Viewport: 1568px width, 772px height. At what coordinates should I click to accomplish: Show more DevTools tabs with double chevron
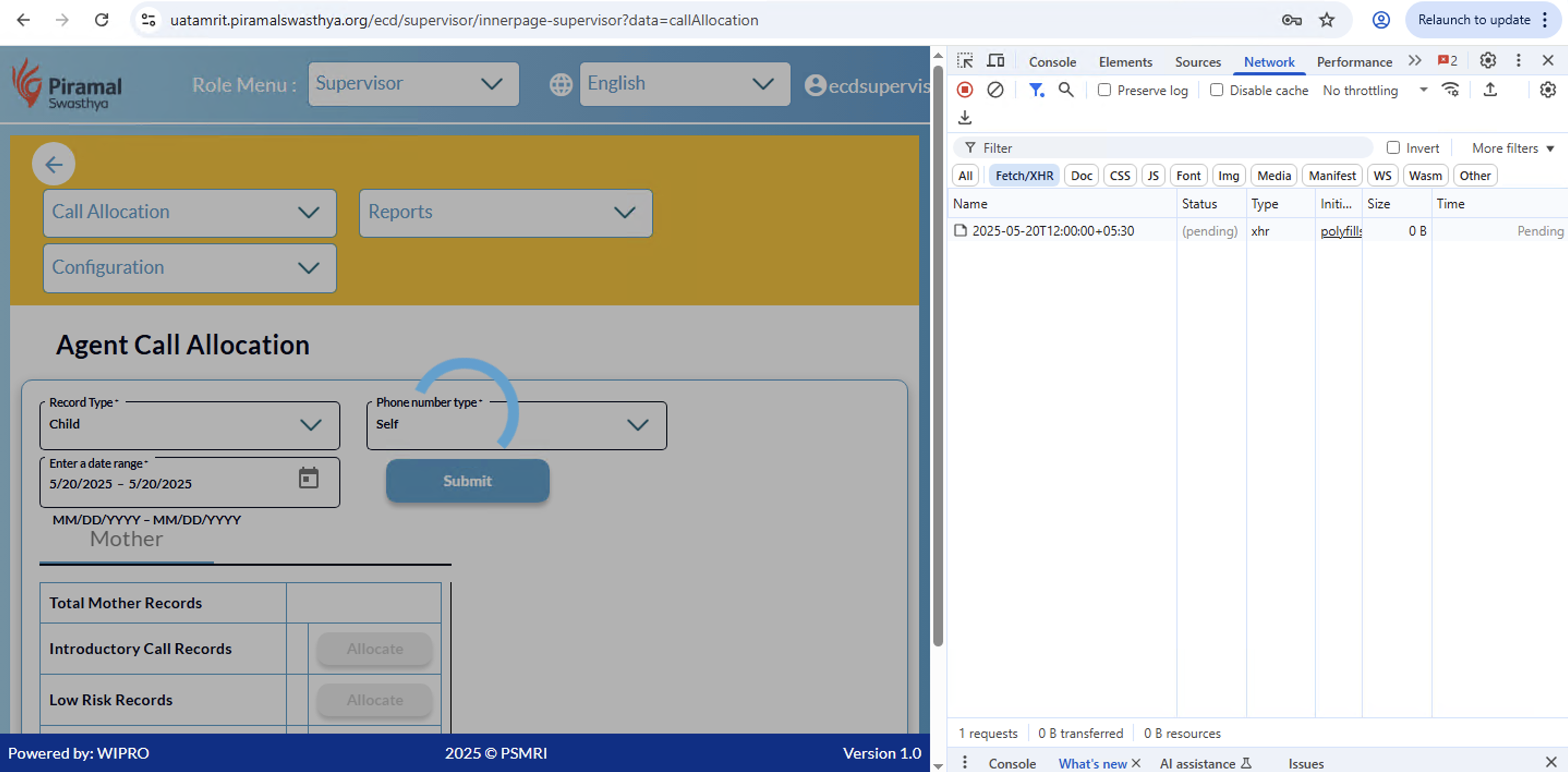pyautogui.click(x=1415, y=61)
